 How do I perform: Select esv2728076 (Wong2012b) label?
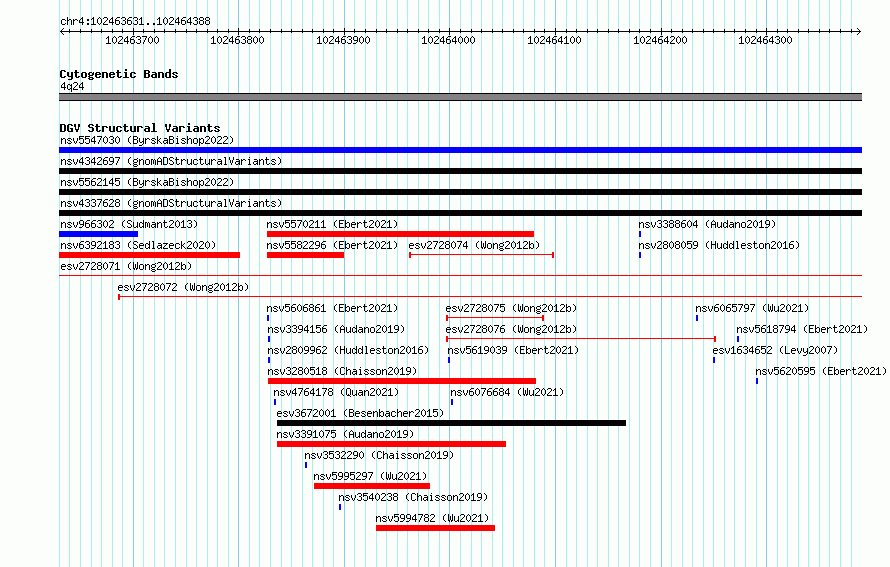(511, 329)
